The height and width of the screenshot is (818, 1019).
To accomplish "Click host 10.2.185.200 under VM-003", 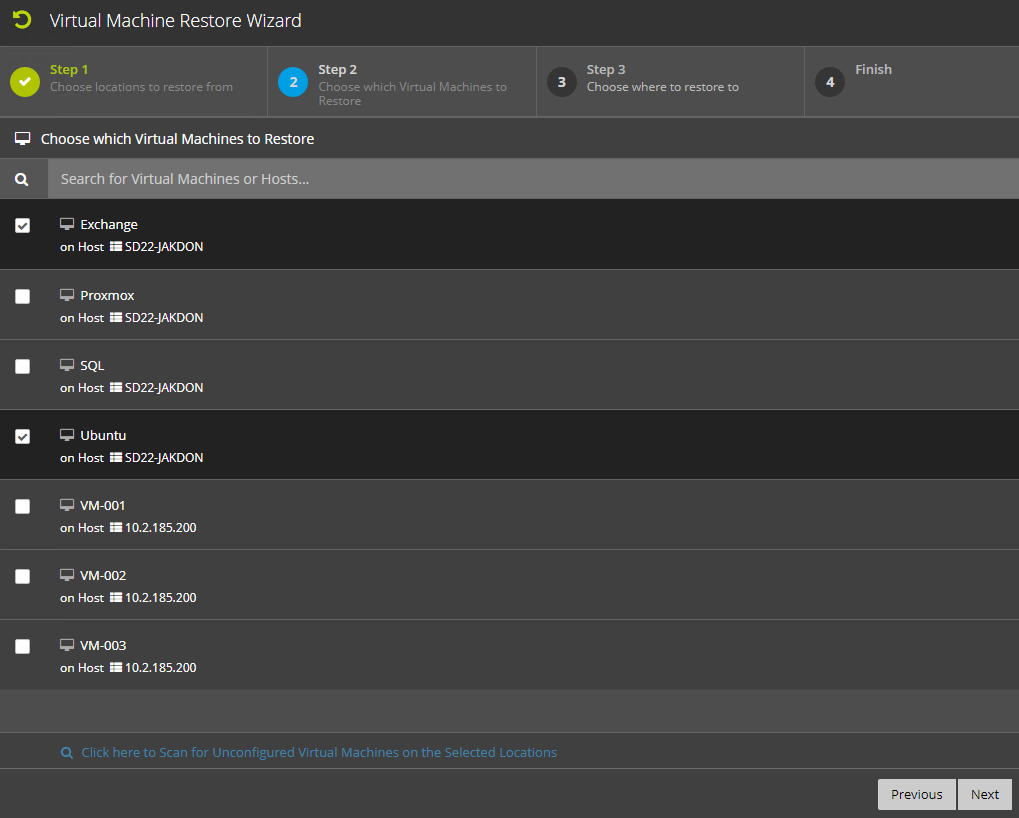I will coord(161,668).
